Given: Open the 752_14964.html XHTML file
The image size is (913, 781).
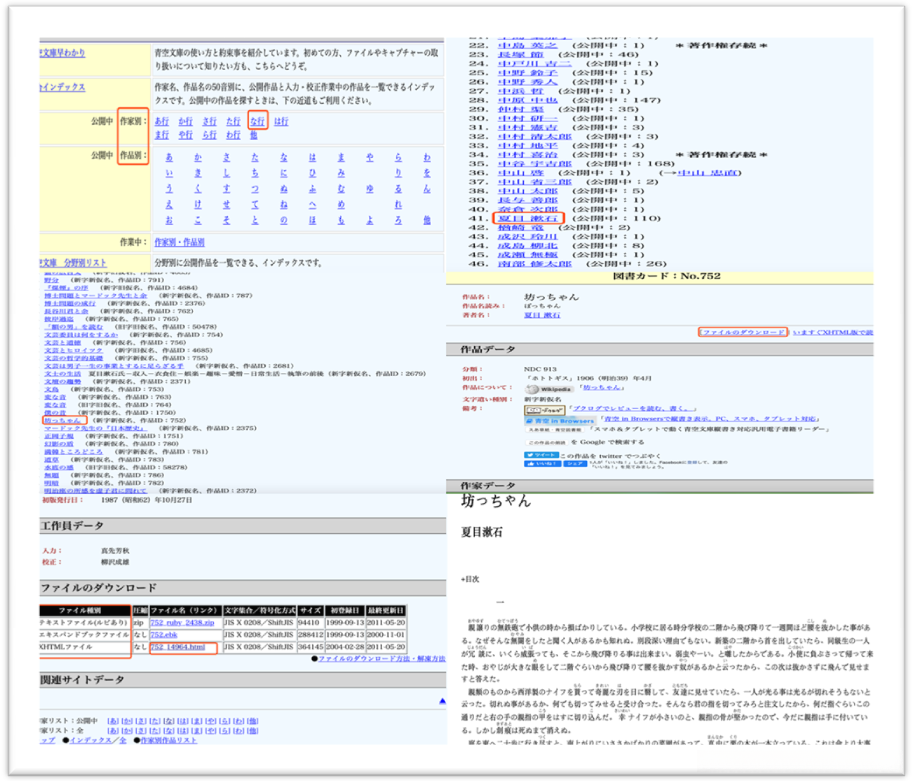Looking at the screenshot, I should point(178,647).
